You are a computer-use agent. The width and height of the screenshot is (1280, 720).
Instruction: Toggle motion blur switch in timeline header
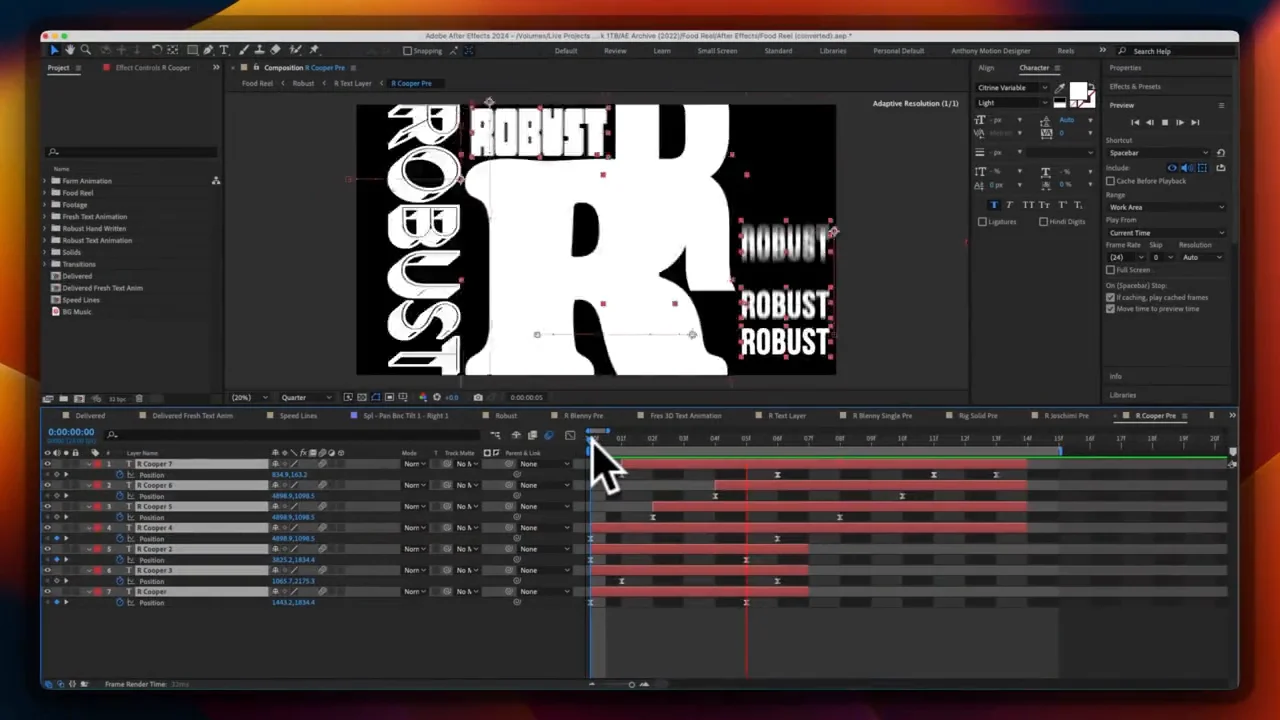coord(548,435)
